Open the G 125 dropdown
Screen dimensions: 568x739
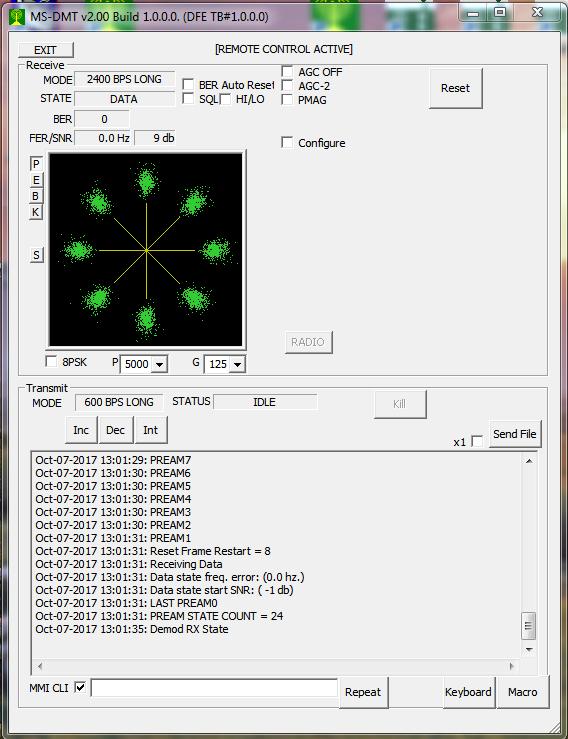(238, 364)
